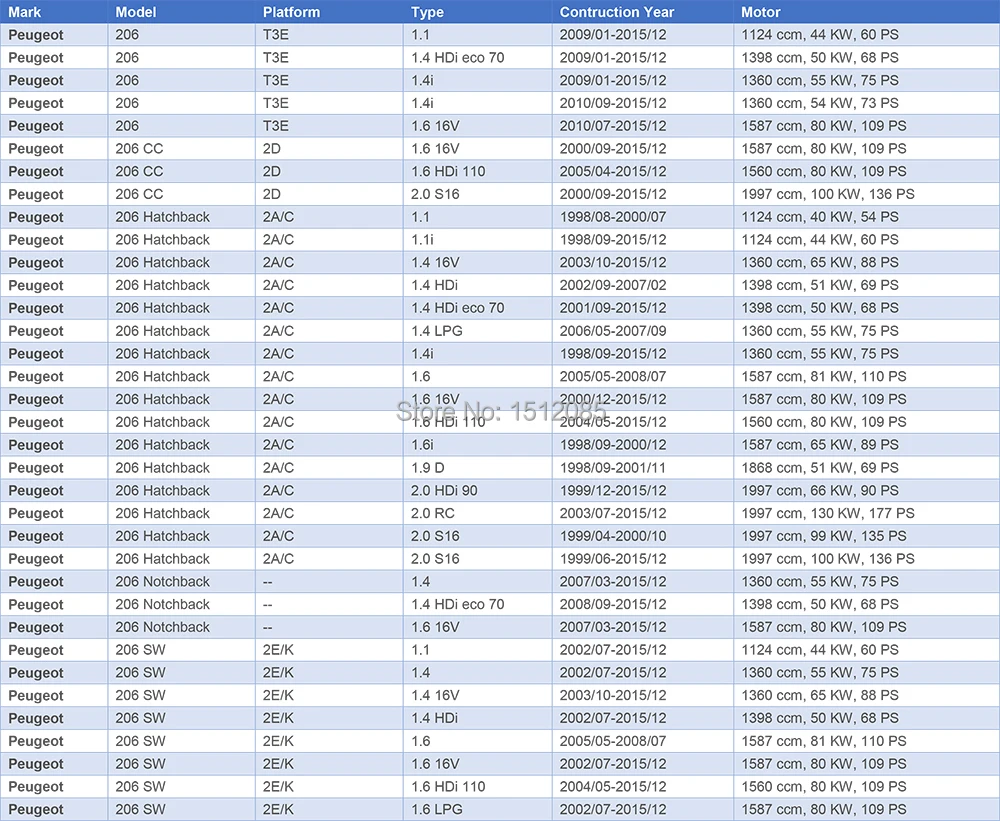The height and width of the screenshot is (821, 1000).
Task: Click the Model column header
Action: (x=136, y=12)
